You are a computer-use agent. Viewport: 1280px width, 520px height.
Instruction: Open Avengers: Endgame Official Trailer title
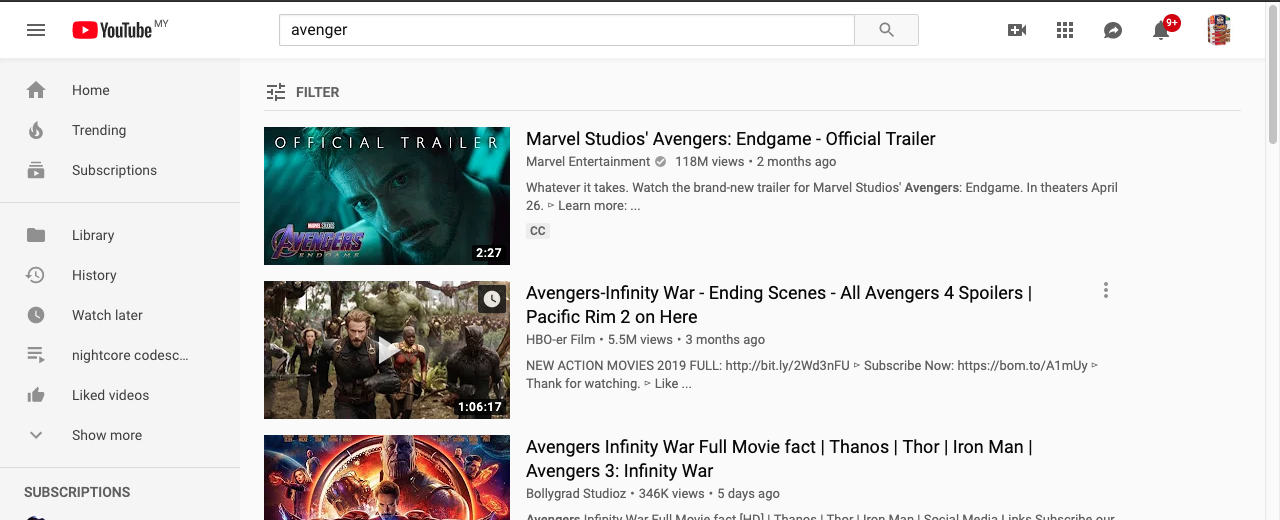pos(731,139)
